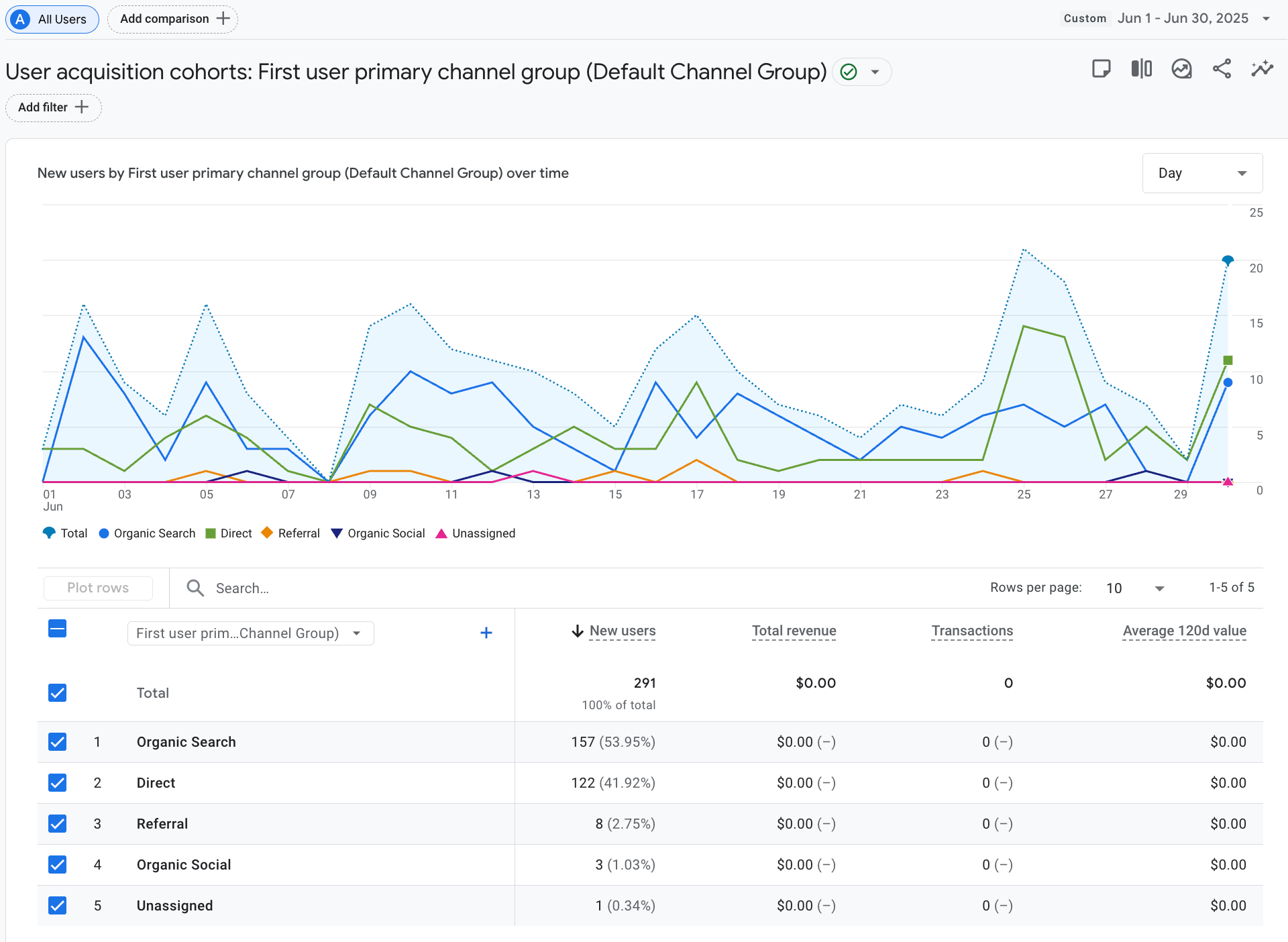This screenshot has height=942, width=1288.
Task: Click the green verified status check icon
Action: (849, 72)
